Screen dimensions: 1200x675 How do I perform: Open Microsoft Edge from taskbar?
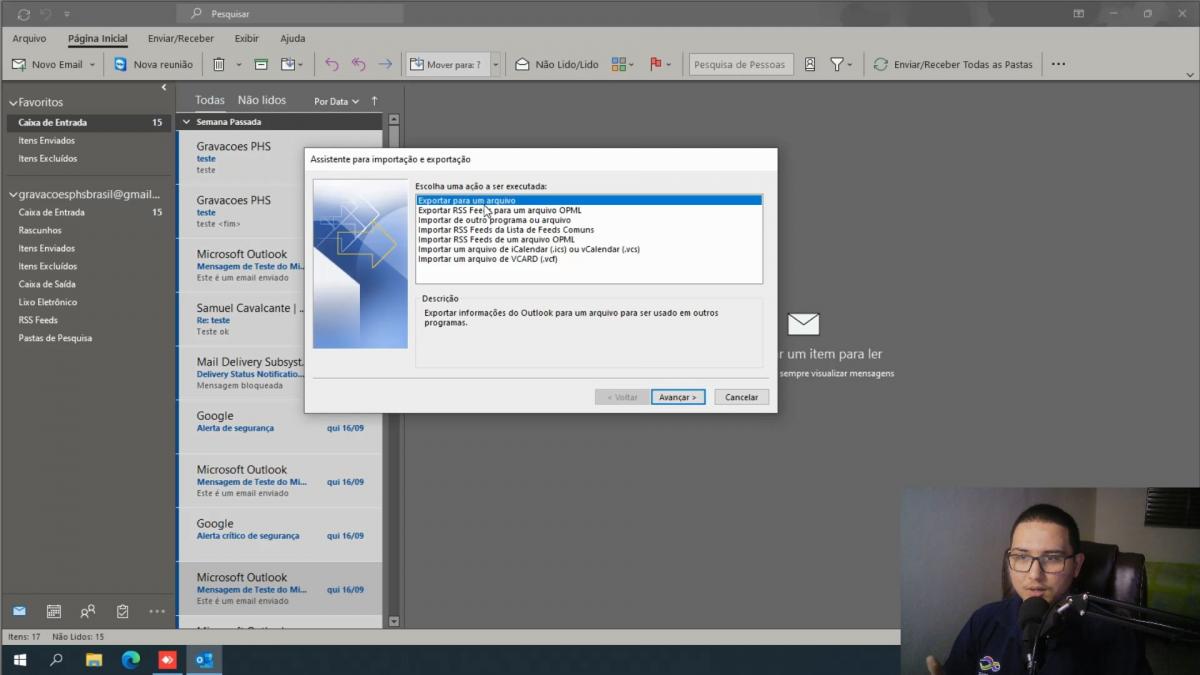coord(130,660)
